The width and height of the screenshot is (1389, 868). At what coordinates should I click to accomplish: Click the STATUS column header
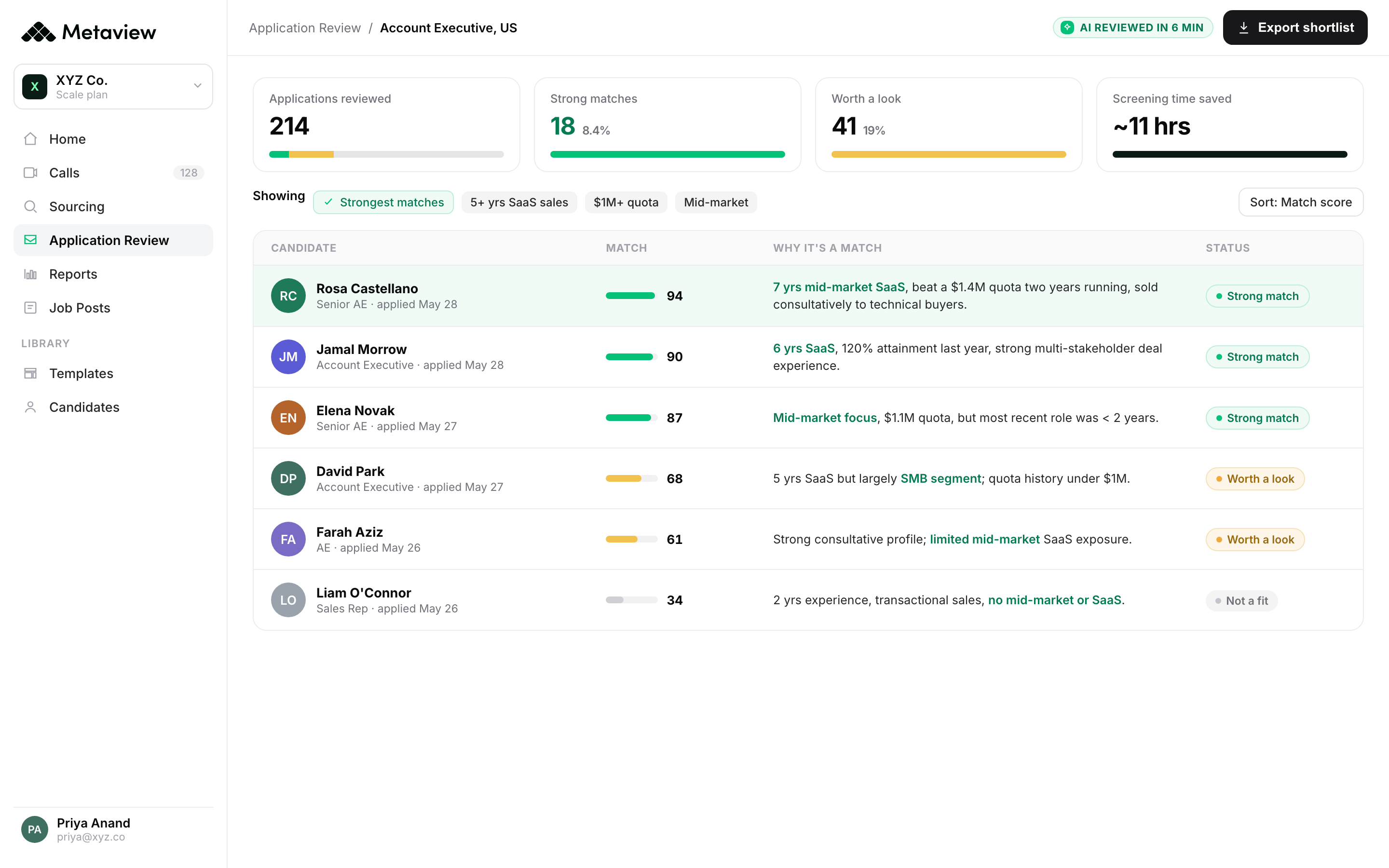coord(1227,248)
